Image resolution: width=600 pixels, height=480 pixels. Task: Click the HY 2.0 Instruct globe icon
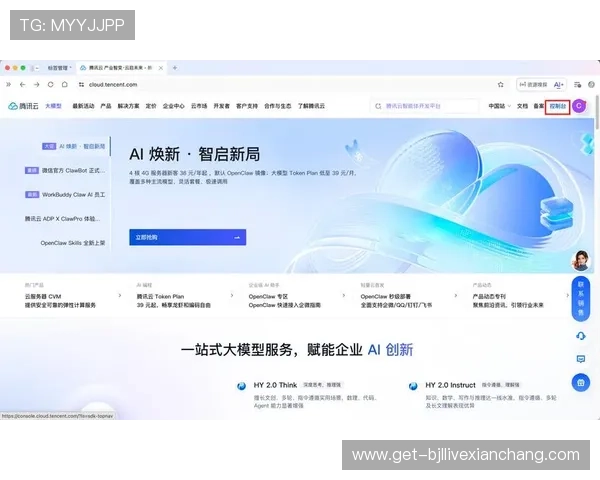coord(413,386)
